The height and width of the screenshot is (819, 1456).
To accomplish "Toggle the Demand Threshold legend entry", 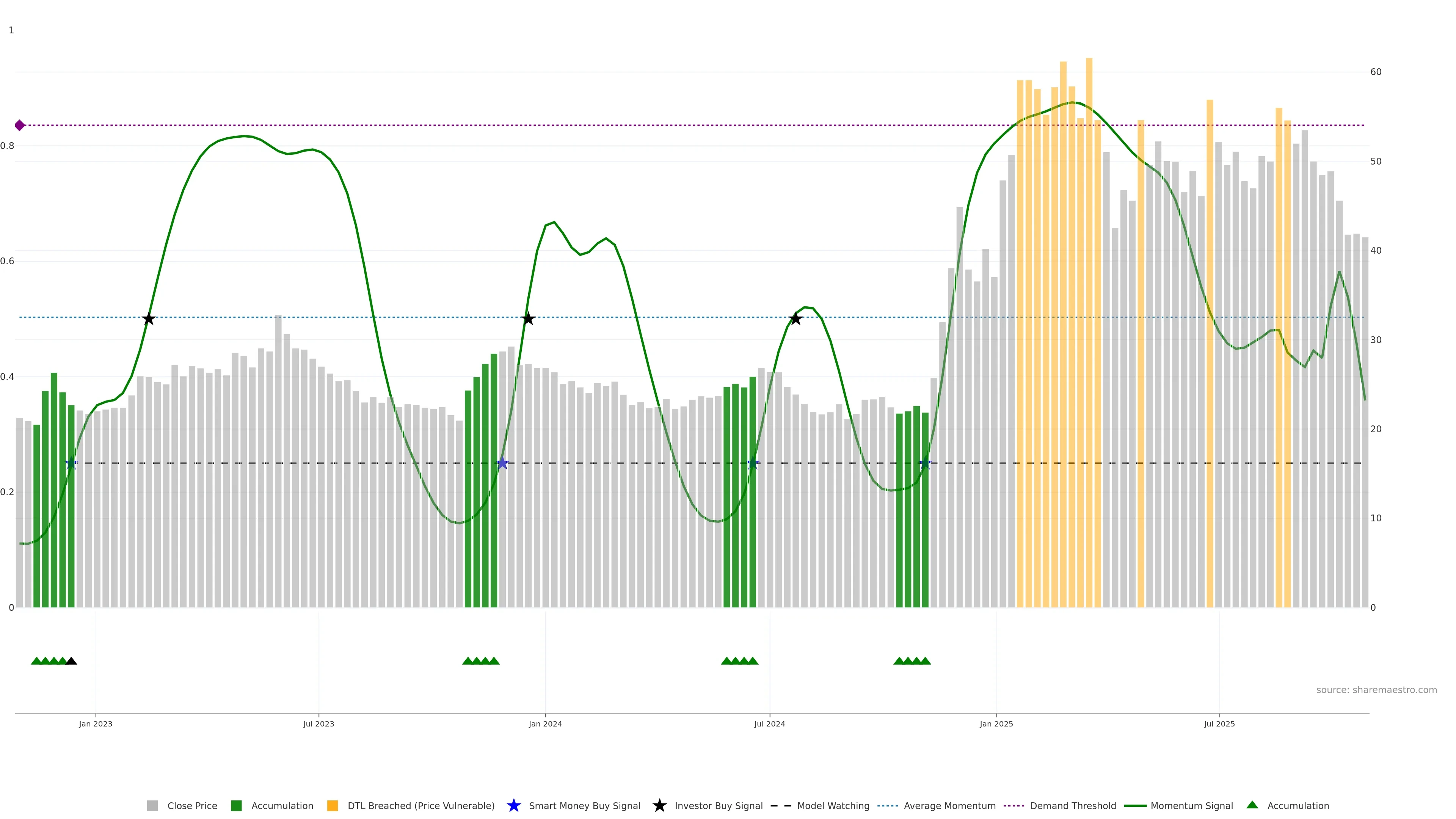I will 1072,806.
